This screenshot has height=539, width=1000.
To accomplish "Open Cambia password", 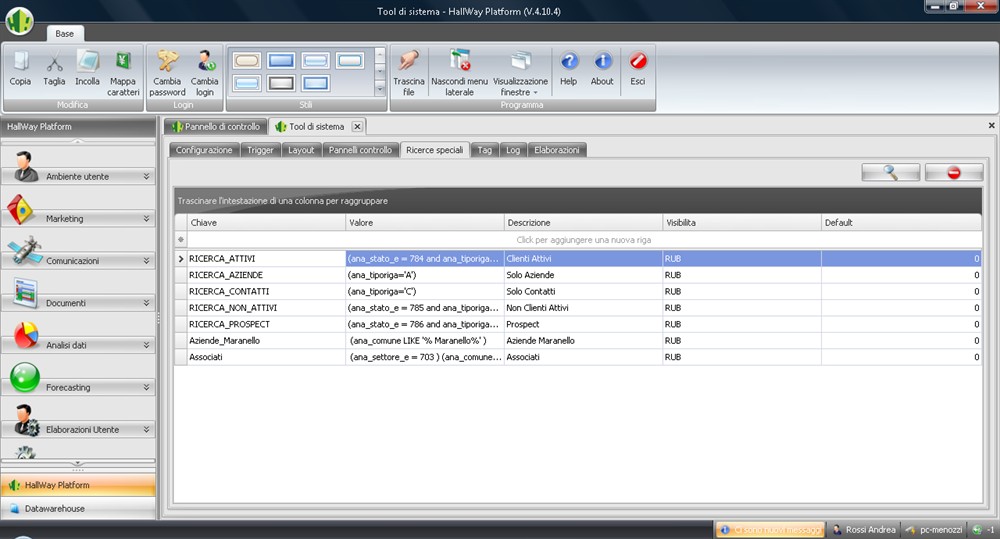I will point(167,73).
